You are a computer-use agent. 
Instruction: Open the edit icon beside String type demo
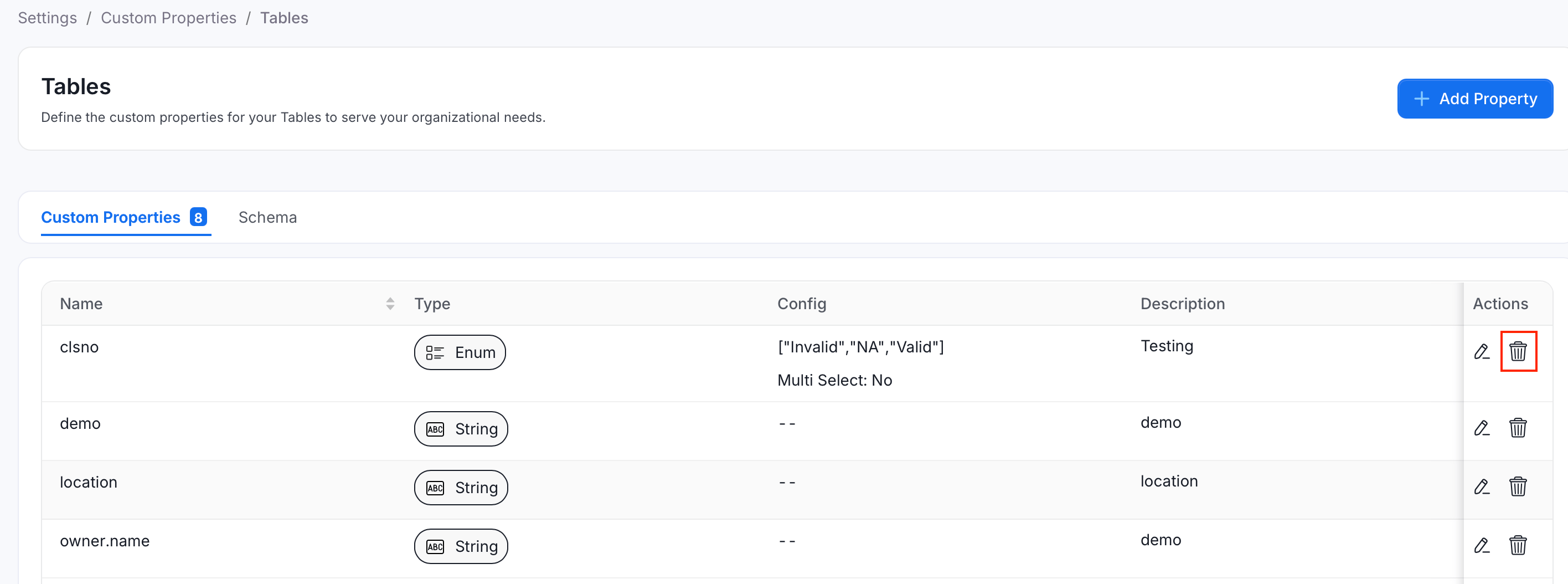tap(1482, 428)
